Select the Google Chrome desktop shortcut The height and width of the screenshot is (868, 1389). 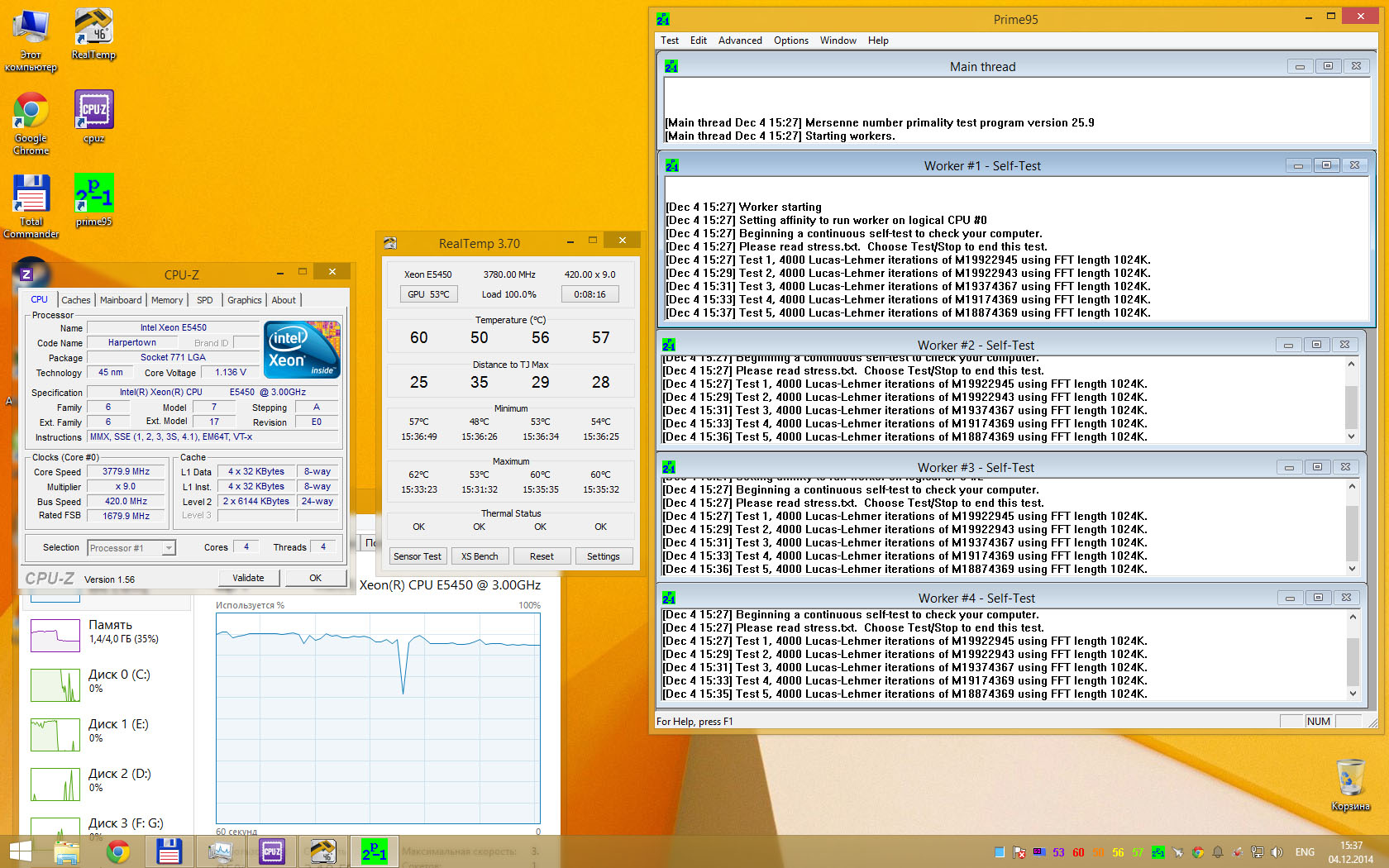tap(31, 123)
